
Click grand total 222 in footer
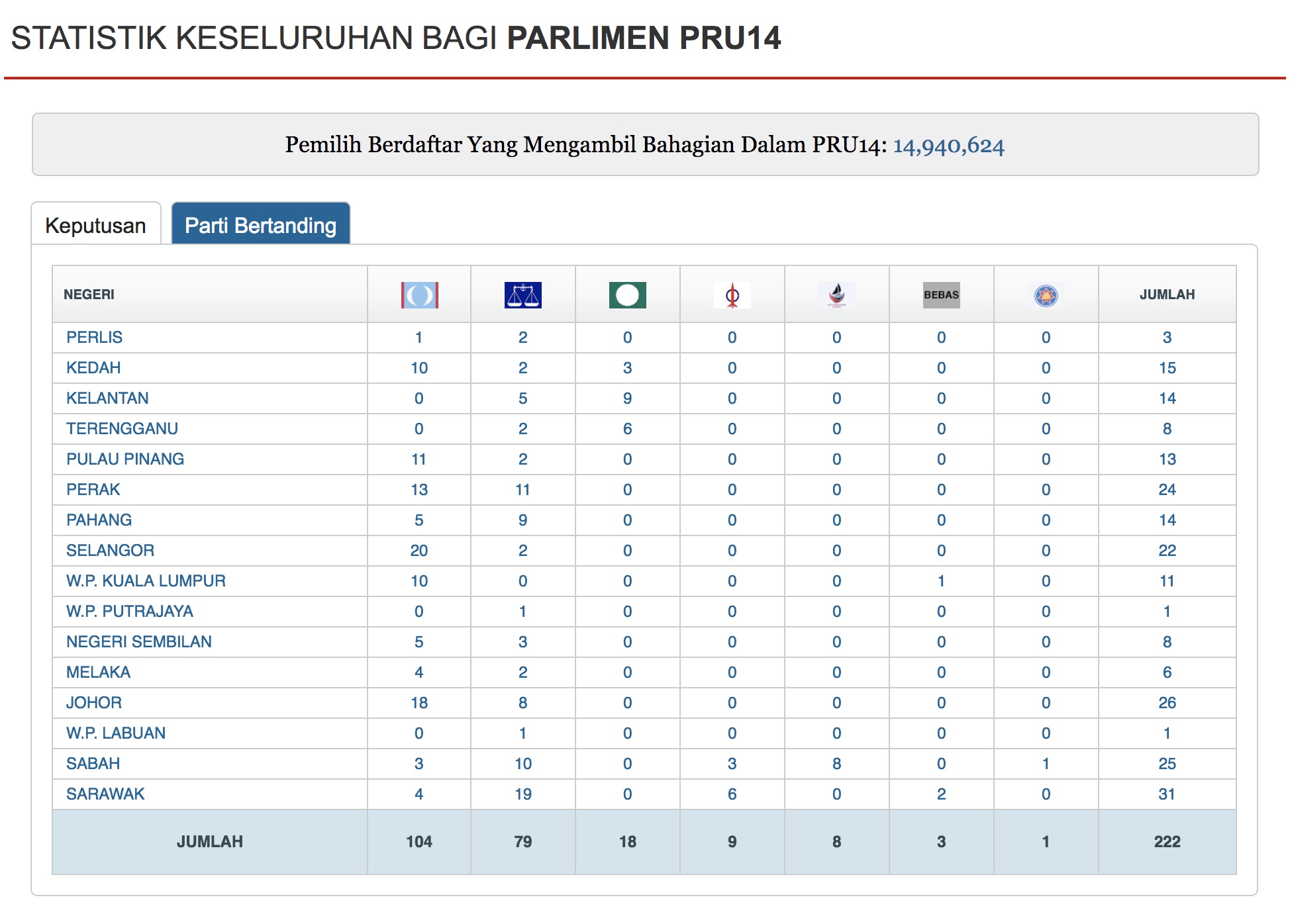(1167, 842)
